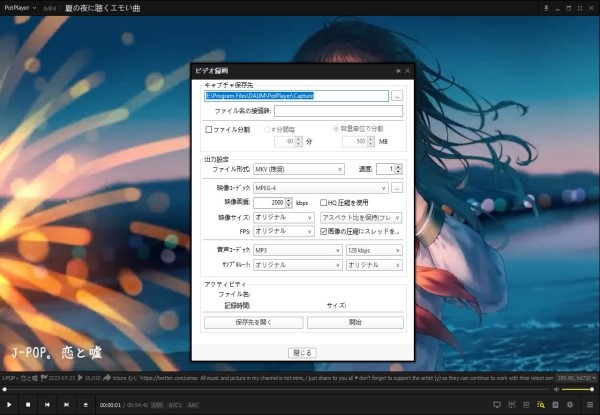
Task: Click the title 夏の夜に聴くエモい曲
Action: pos(103,8)
